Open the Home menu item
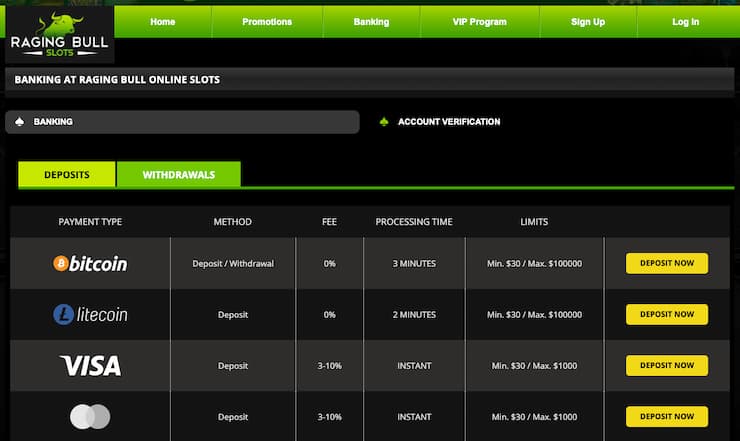The width and height of the screenshot is (740, 441). point(163,22)
